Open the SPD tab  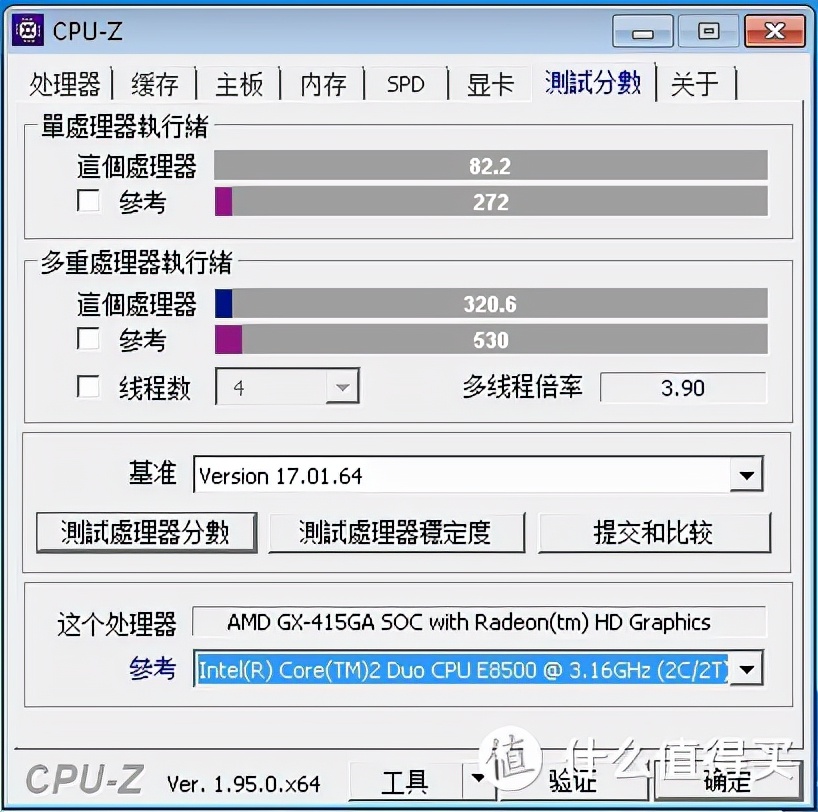click(x=406, y=84)
